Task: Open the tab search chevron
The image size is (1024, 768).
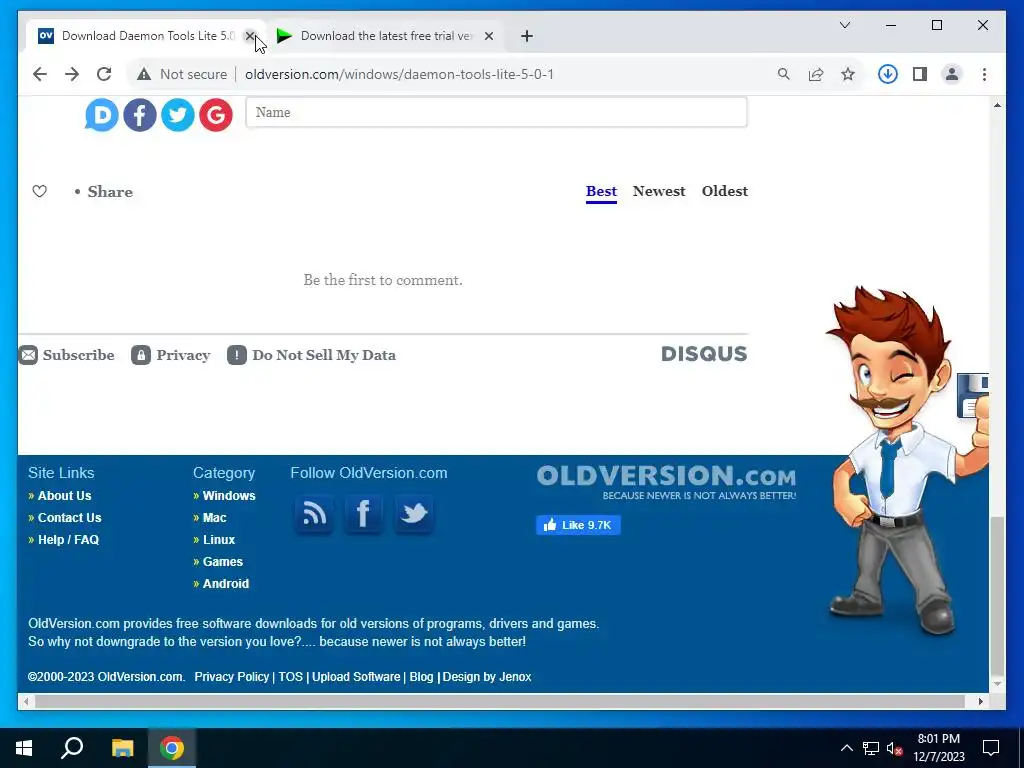Action: coord(844,25)
